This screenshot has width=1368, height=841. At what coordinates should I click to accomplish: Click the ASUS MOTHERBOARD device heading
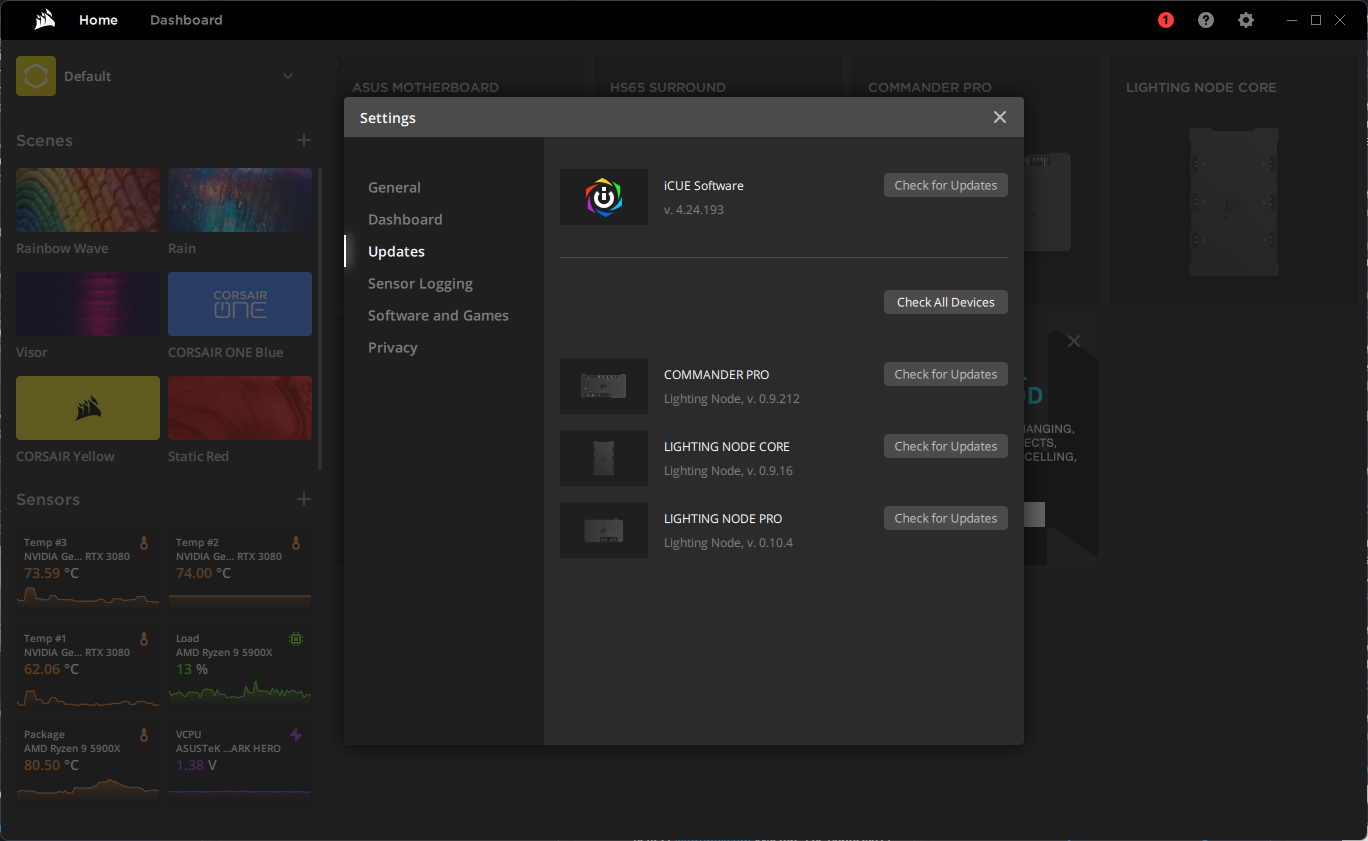425,87
